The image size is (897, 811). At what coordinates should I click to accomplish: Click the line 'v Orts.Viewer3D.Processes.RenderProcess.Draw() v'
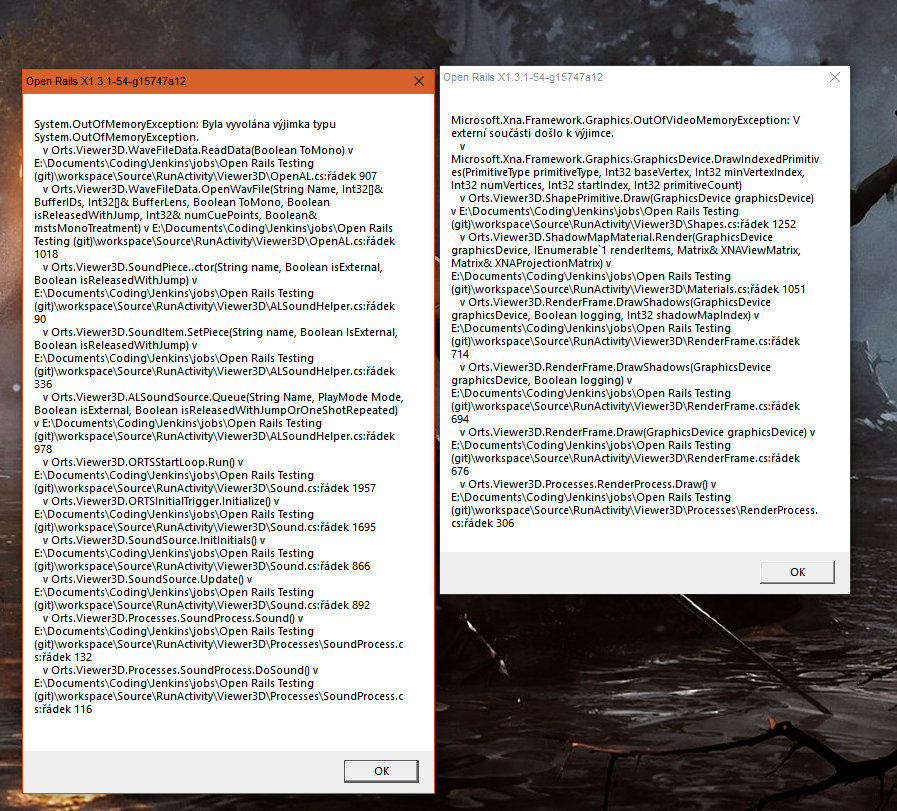pyautogui.click(x=588, y=484)
